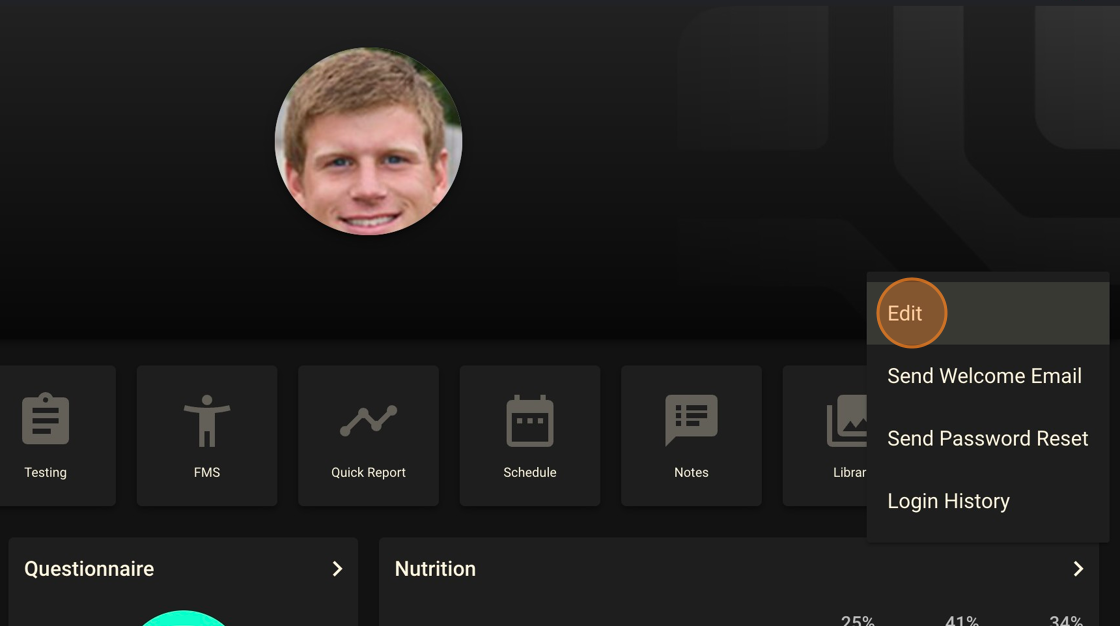Send a Welcome Email to the athlete

pos(984,375)
